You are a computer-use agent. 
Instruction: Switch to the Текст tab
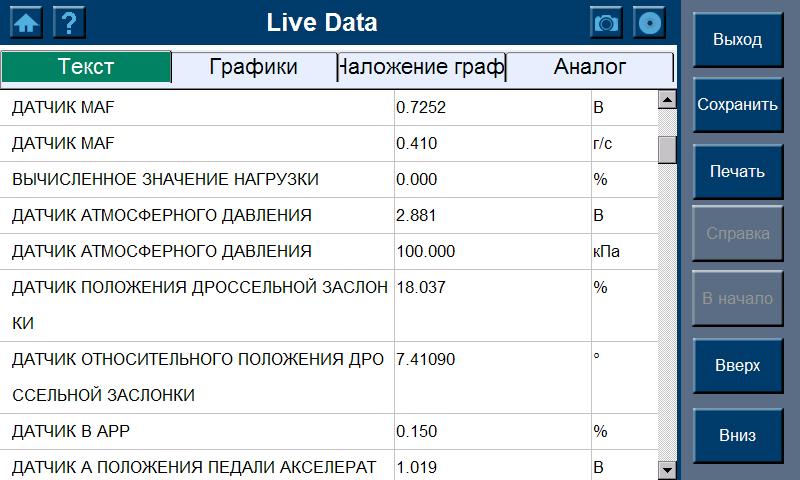click(86, 67)
